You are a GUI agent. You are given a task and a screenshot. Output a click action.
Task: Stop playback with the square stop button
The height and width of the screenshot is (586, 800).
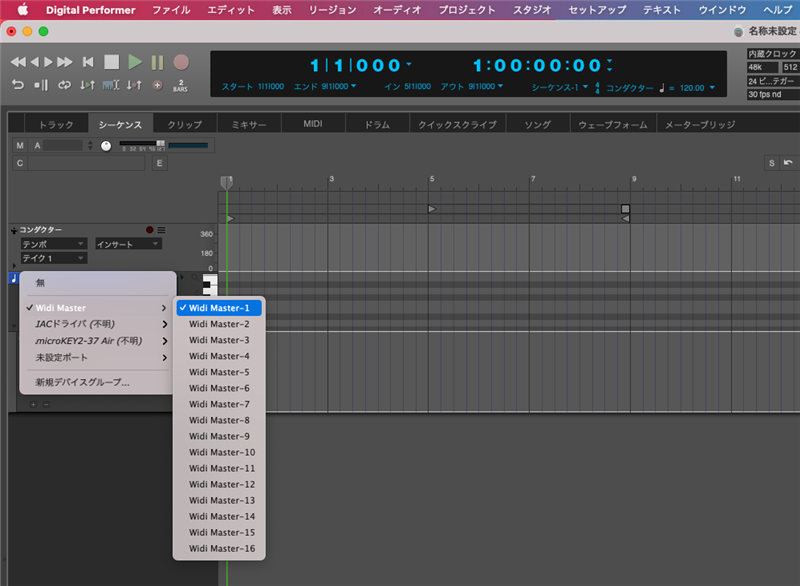pyautogui.click(x=111, y=62)
